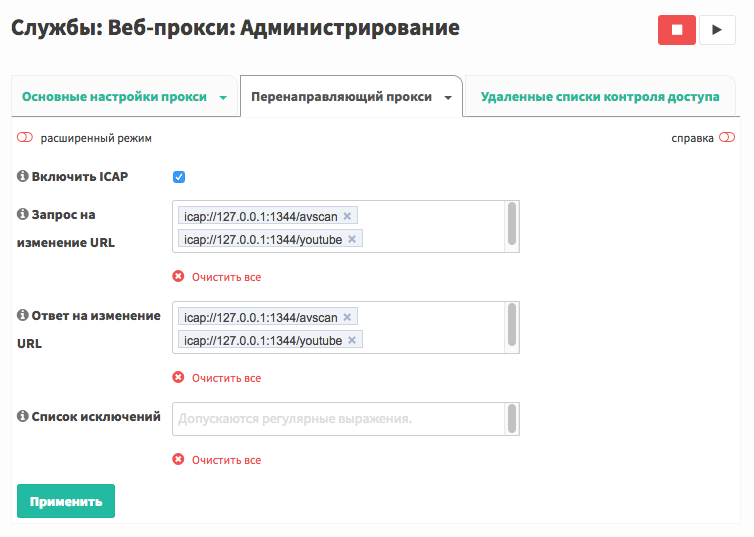754x537 pixels.
Task: Toggle the справка help switch
Action: (727, 138)
